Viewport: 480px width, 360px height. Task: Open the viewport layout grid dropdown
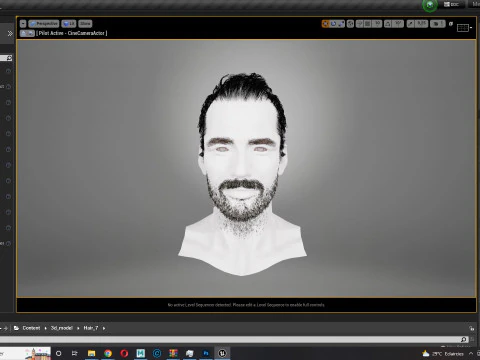pos(464,28)
